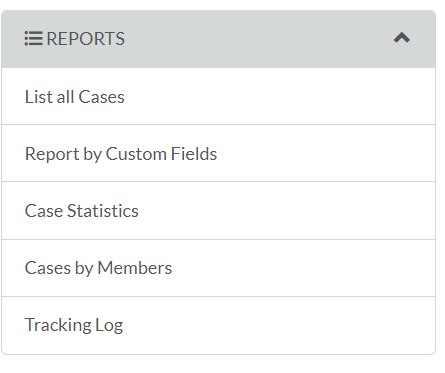Select the Tracking Log menu entry
The image size is (445, 373).
coord(74,325)
